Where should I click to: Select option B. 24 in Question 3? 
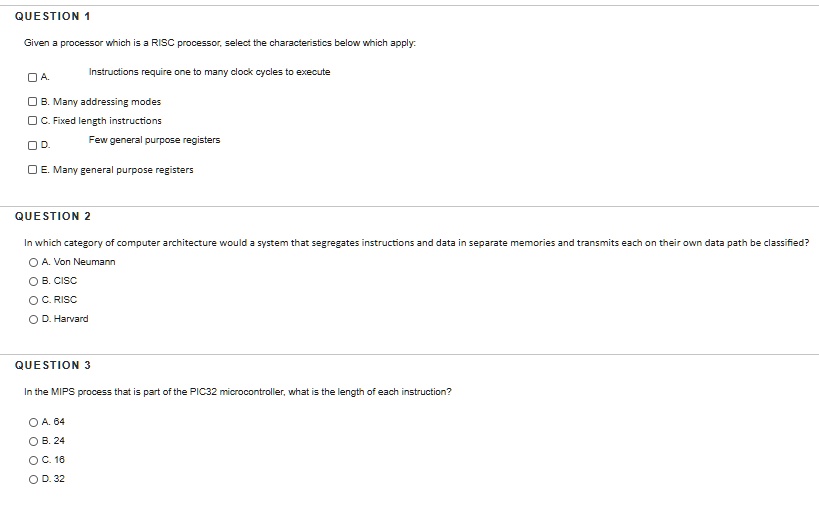33,441
